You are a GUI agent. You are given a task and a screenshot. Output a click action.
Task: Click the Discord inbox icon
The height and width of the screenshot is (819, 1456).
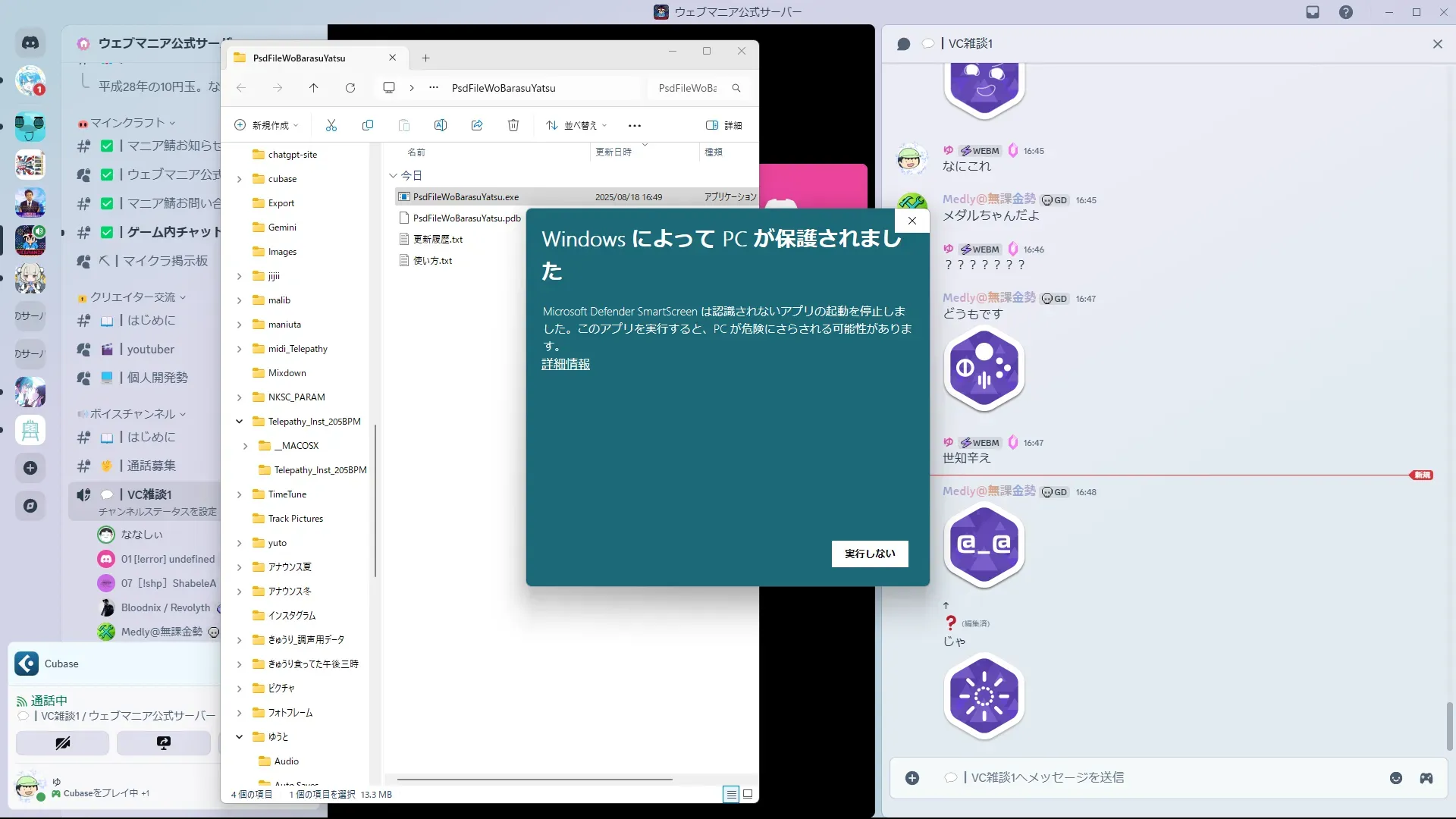(1313, 12)
